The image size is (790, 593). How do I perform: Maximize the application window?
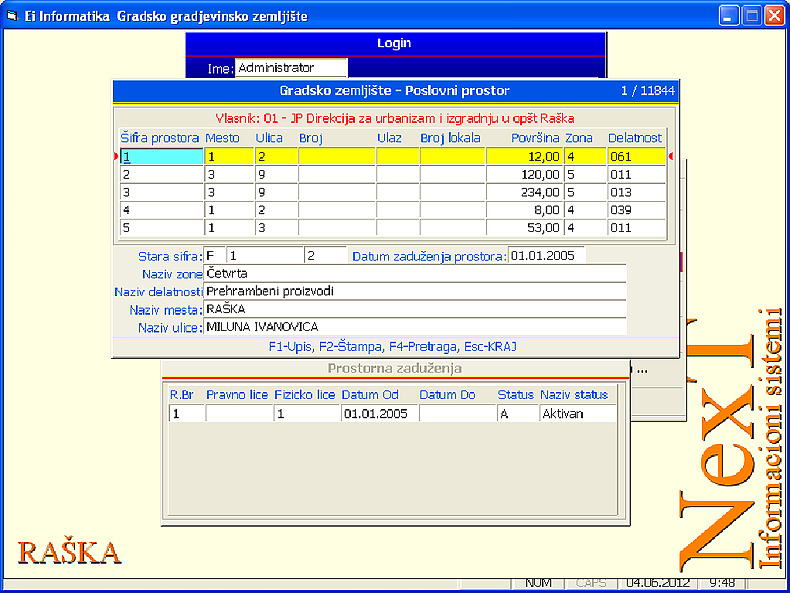coord(752,16)
